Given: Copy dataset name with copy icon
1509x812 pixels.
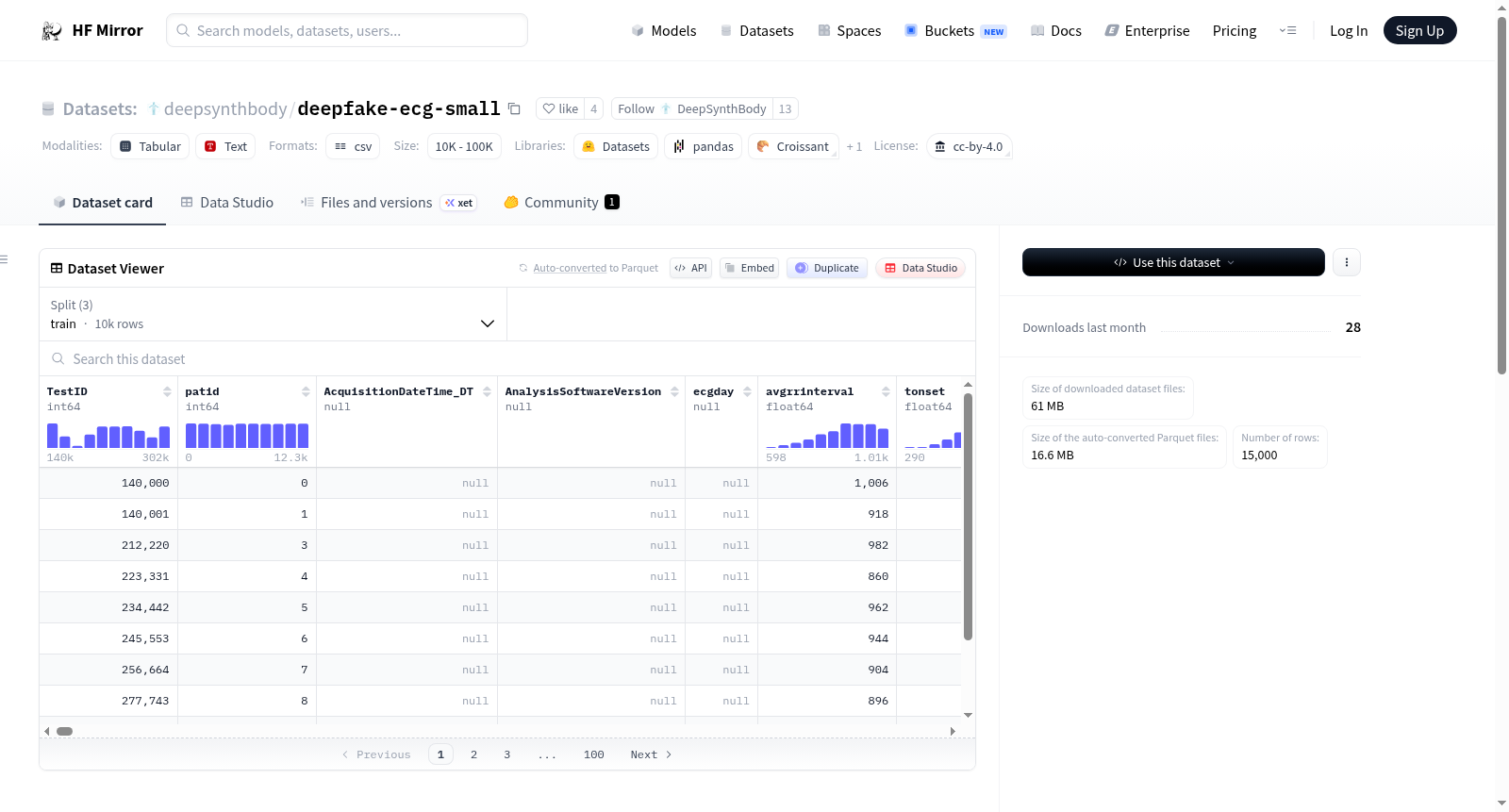Looking at the screenshot, I should [x=514, y=108].
